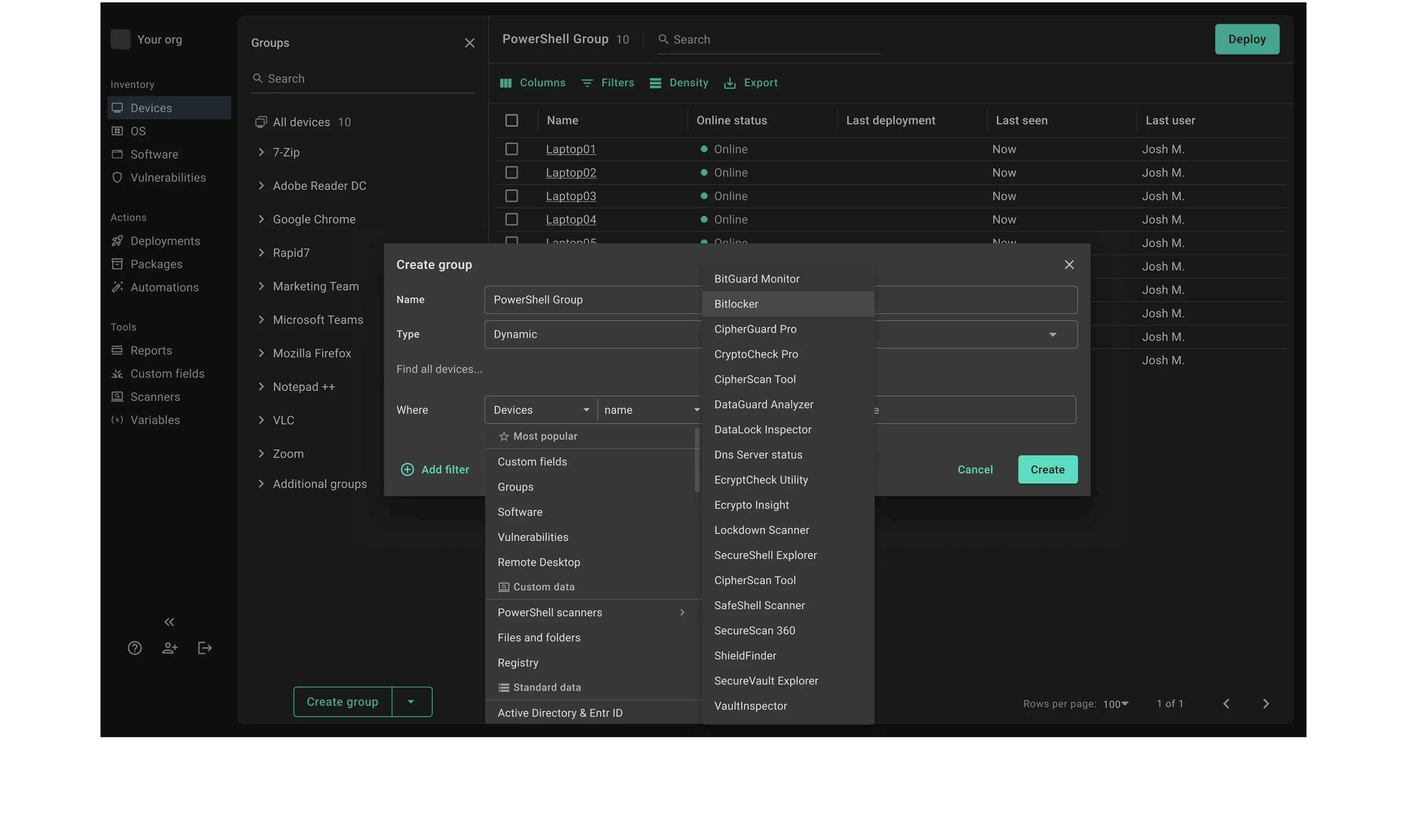Click the help question mark icon
The image size is (1407, 840).
(x=135, y=649)
